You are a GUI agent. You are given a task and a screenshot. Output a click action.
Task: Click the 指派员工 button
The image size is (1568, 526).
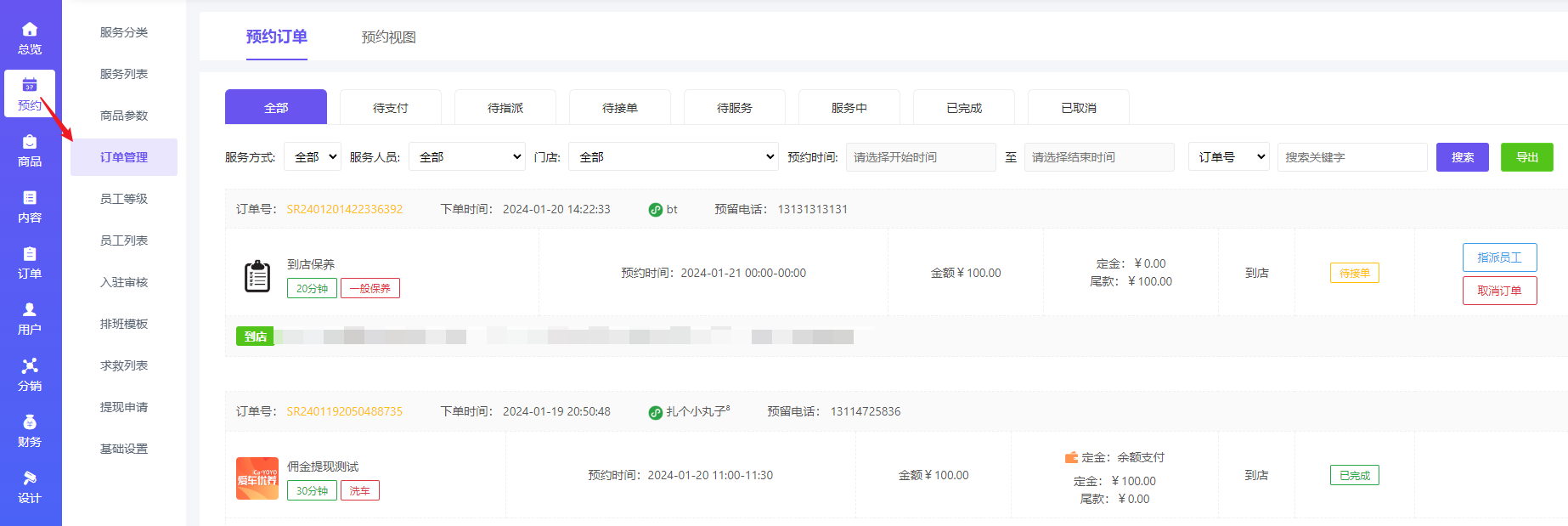(x=1500, y=257)
